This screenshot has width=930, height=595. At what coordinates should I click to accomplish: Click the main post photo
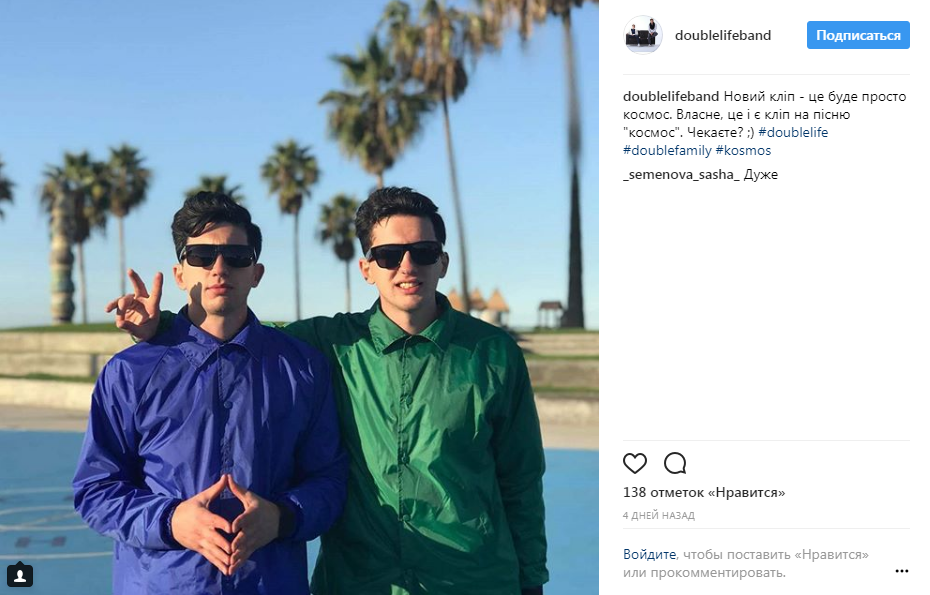(299, 297)
